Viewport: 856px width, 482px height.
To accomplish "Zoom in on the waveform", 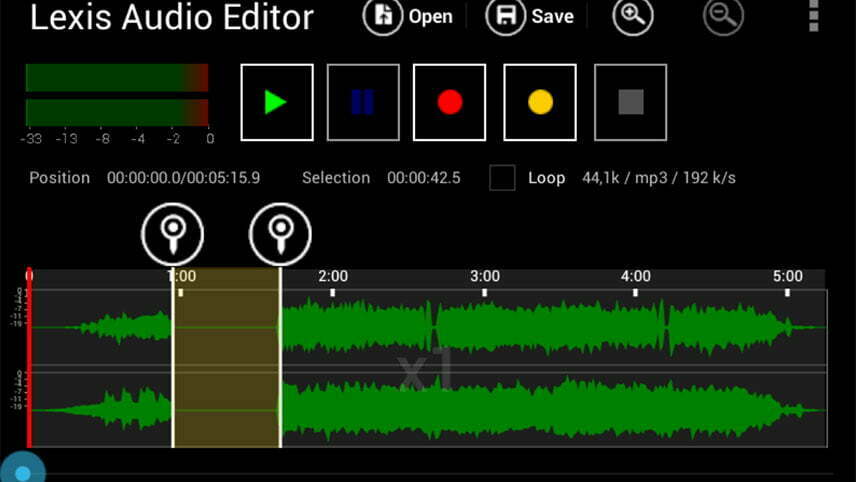I will (x=633, y=16).
